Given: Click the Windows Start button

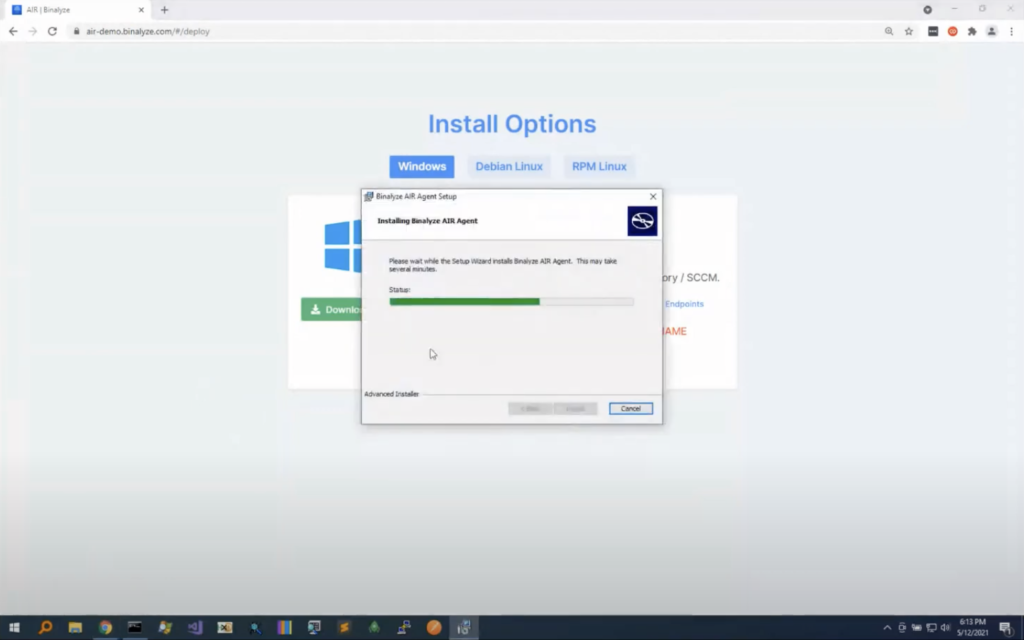Looking at the screenshot, I should click(x=14, y=628).
